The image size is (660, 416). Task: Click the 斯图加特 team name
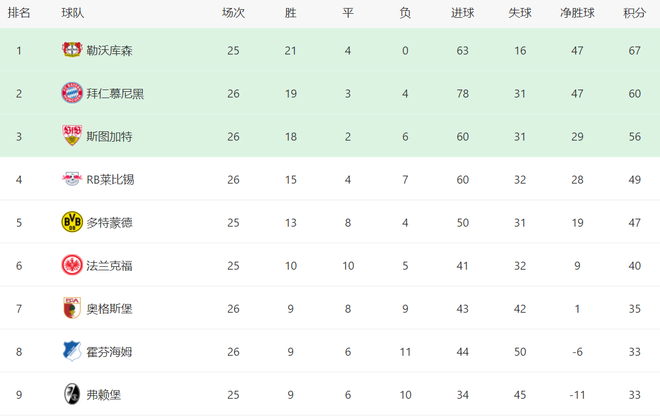pyautogui.click(x=109, y=136)
